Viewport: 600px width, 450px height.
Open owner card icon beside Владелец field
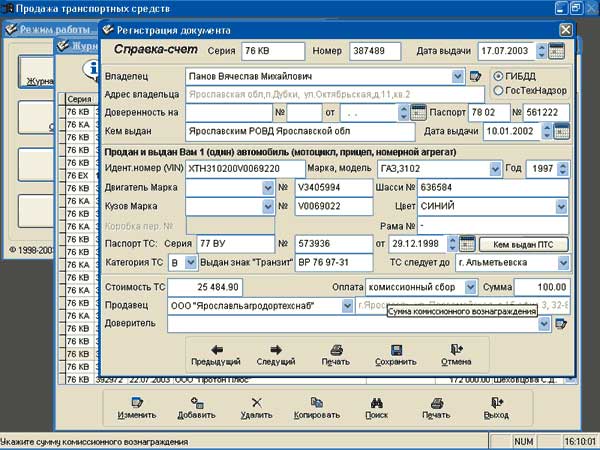(x=475, y=76)
